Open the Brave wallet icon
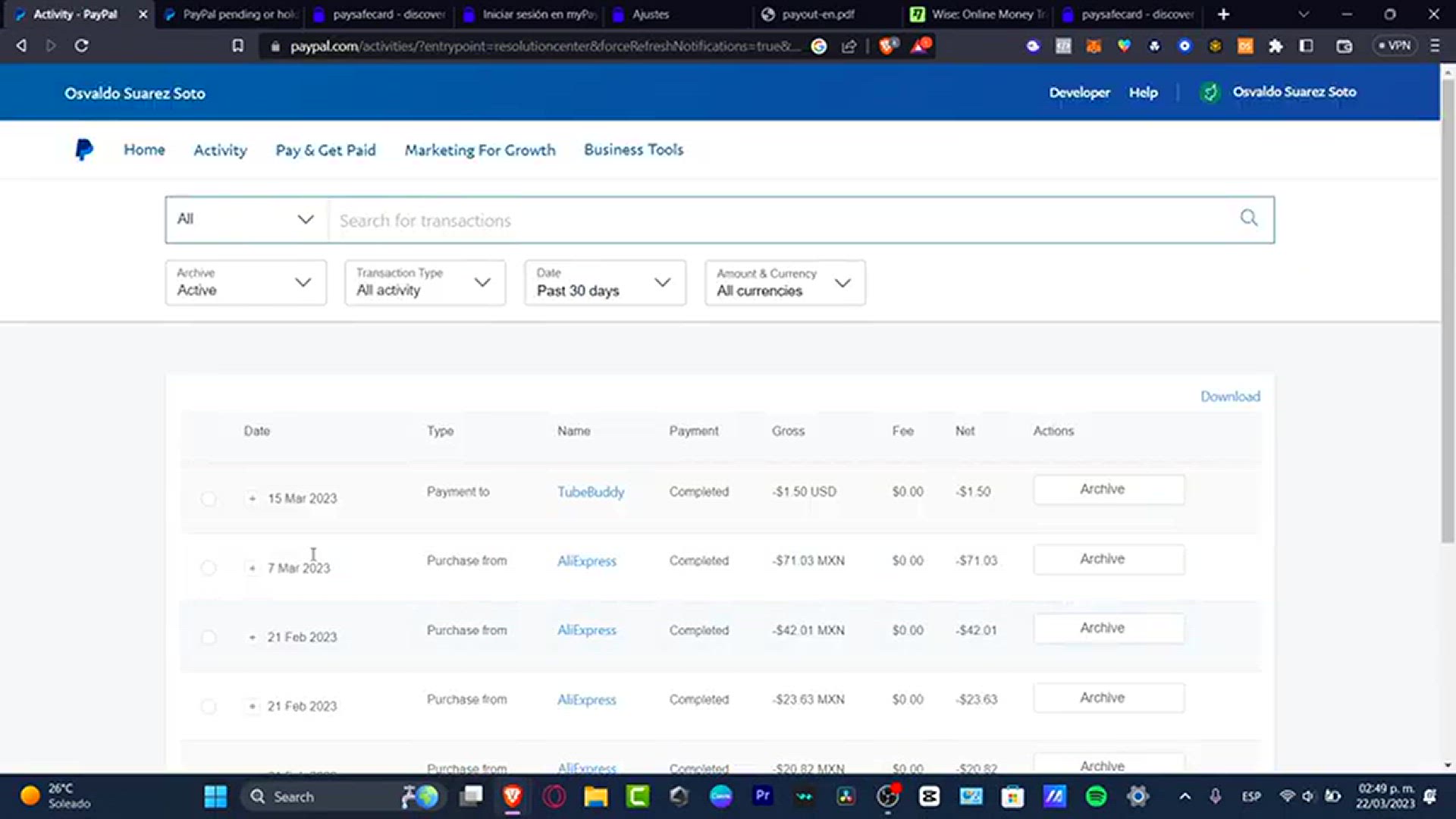The image size is (1456, 819). [1344, 46]
